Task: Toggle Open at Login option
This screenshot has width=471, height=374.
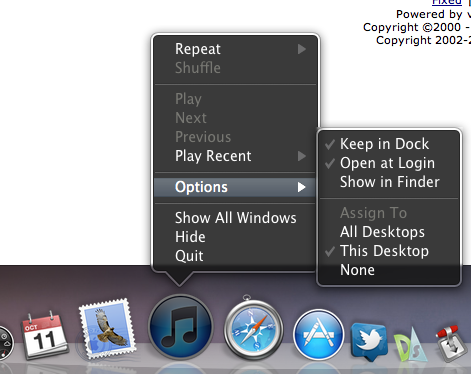Action: tap(389, 163)
